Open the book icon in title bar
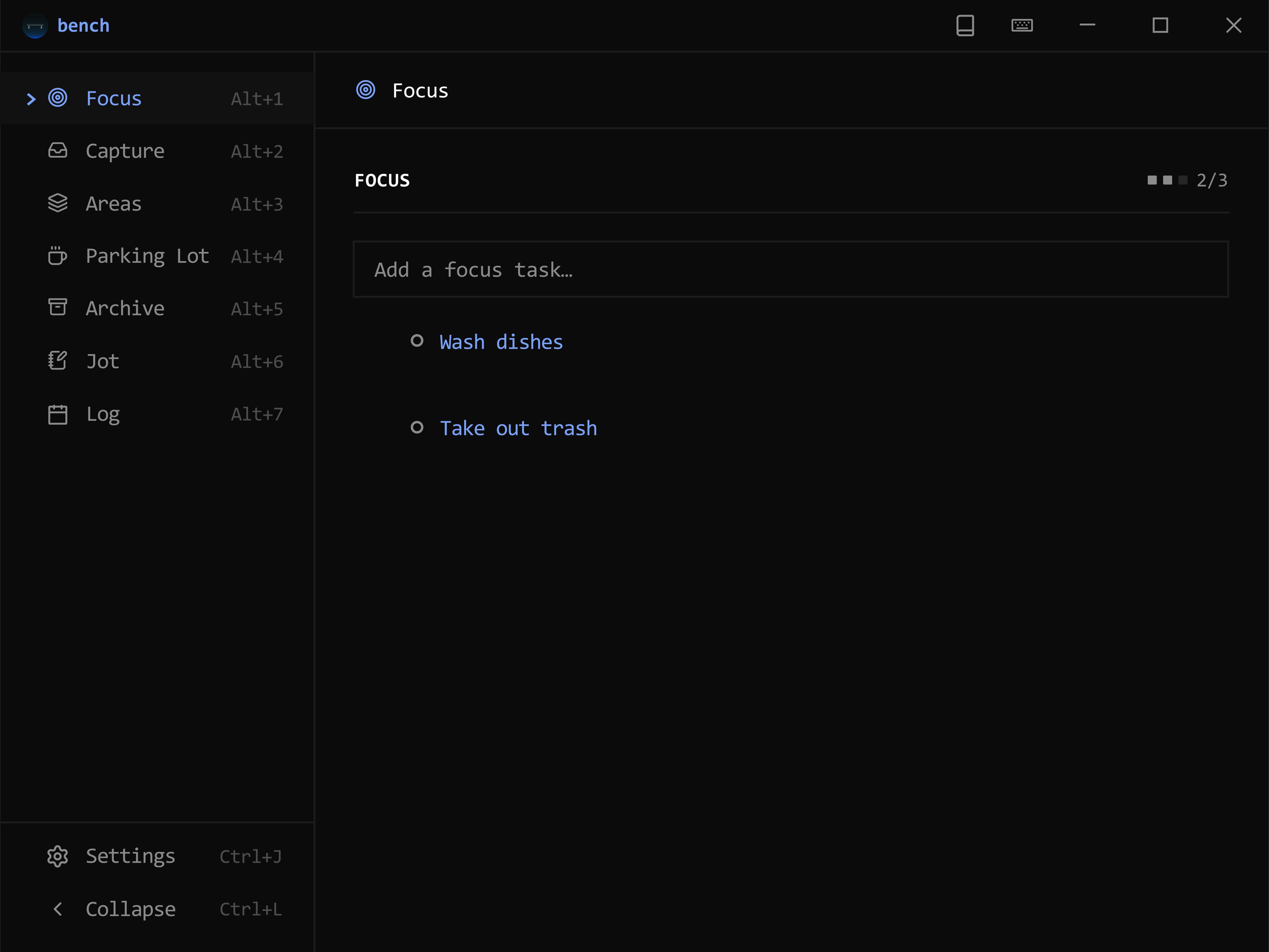Screen dimensions: 1269x952 (965, 26)
